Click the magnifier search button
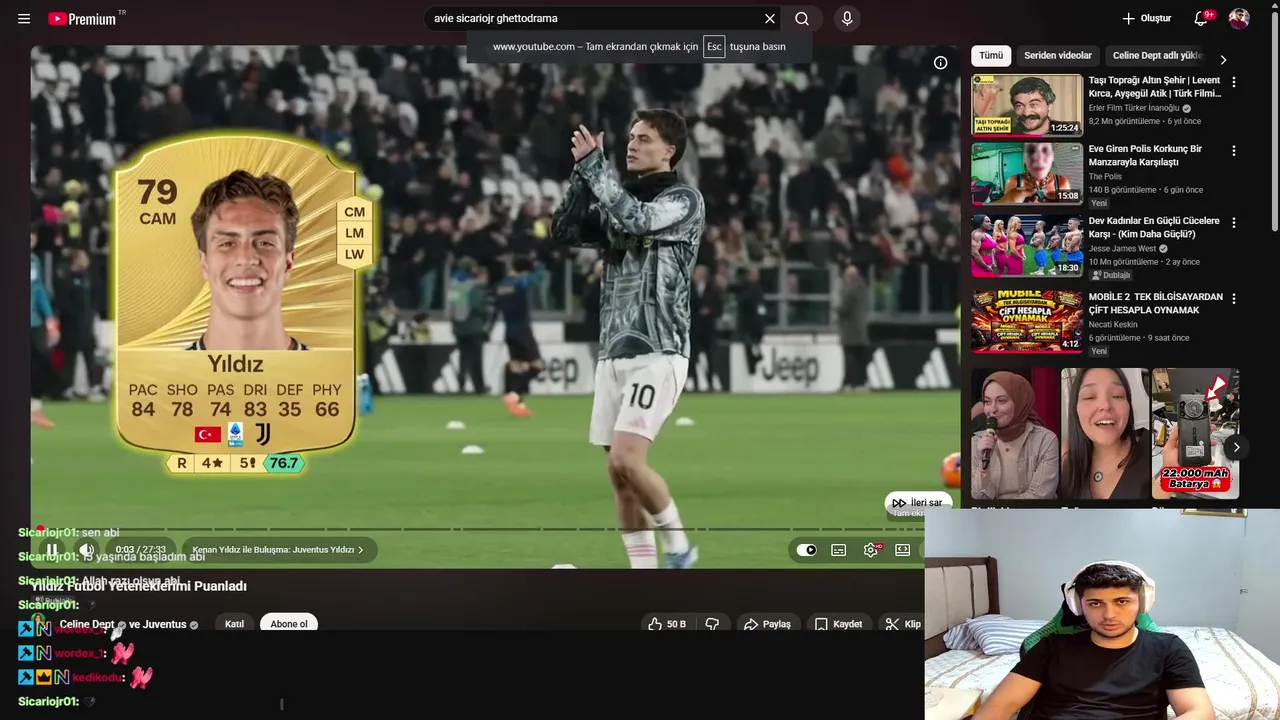This screenshot has width=1280, height=720. coord(802,19)
